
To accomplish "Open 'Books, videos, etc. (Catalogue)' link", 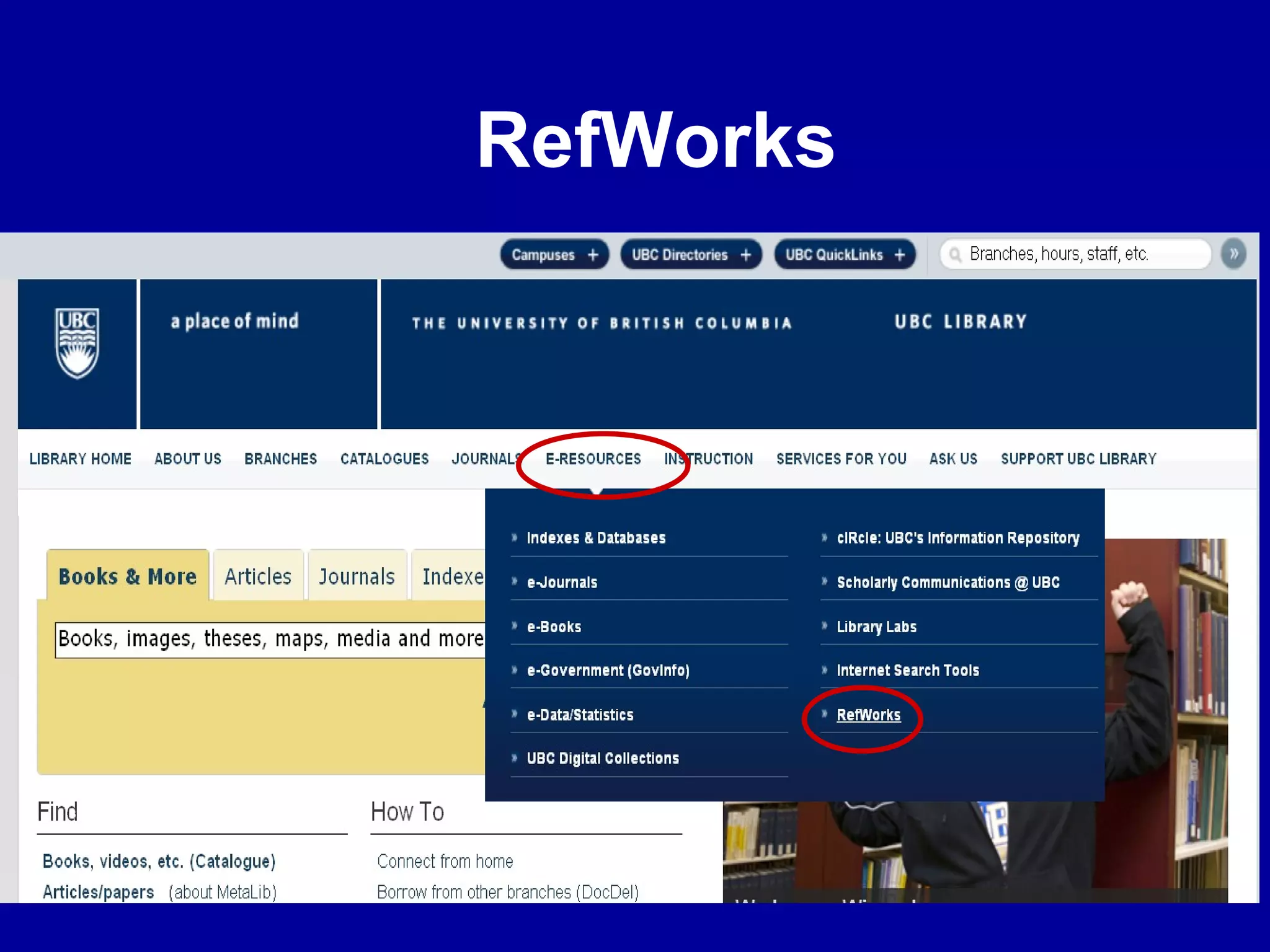I will point(159,862).
